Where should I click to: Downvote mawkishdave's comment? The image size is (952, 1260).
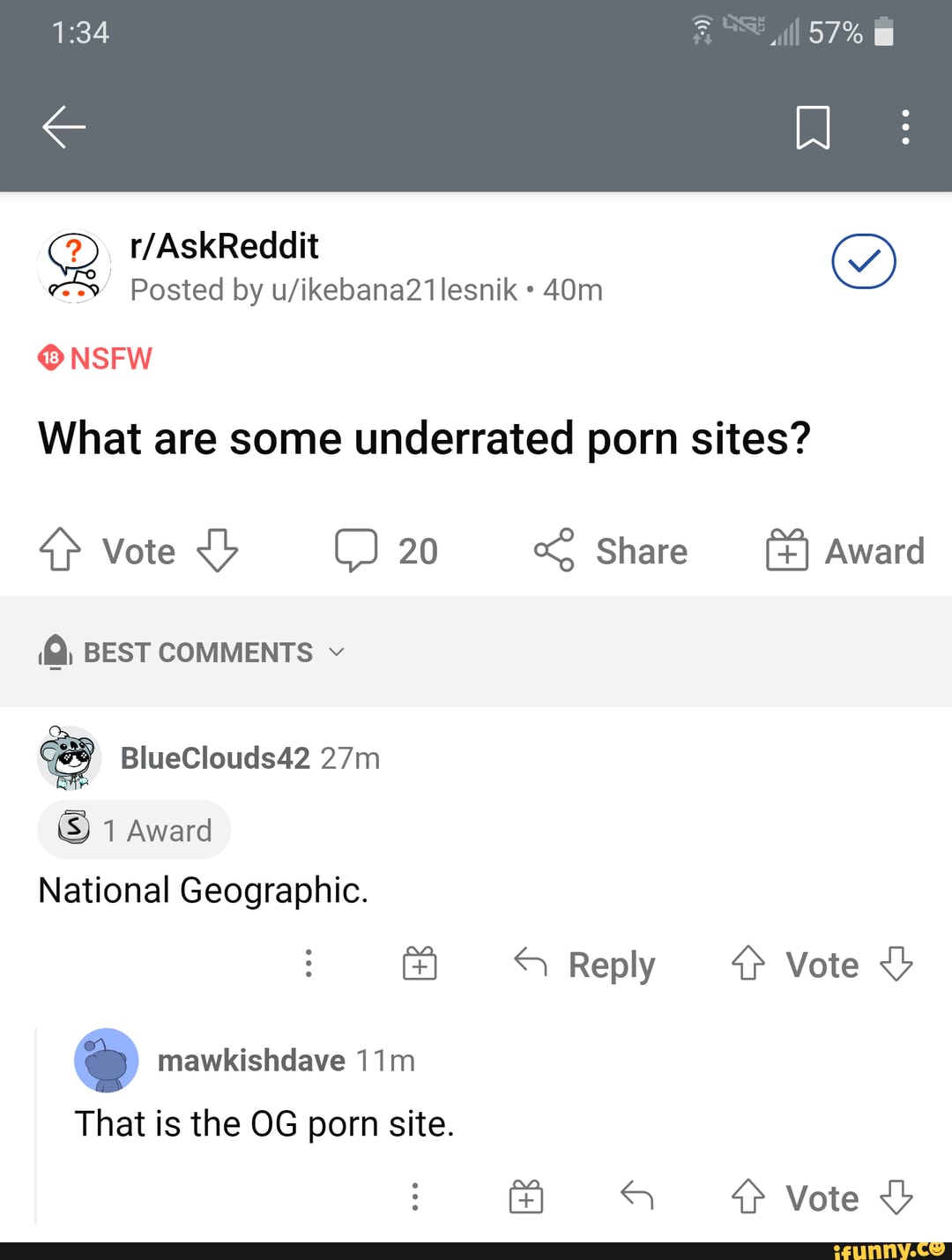click(896, 1197)
